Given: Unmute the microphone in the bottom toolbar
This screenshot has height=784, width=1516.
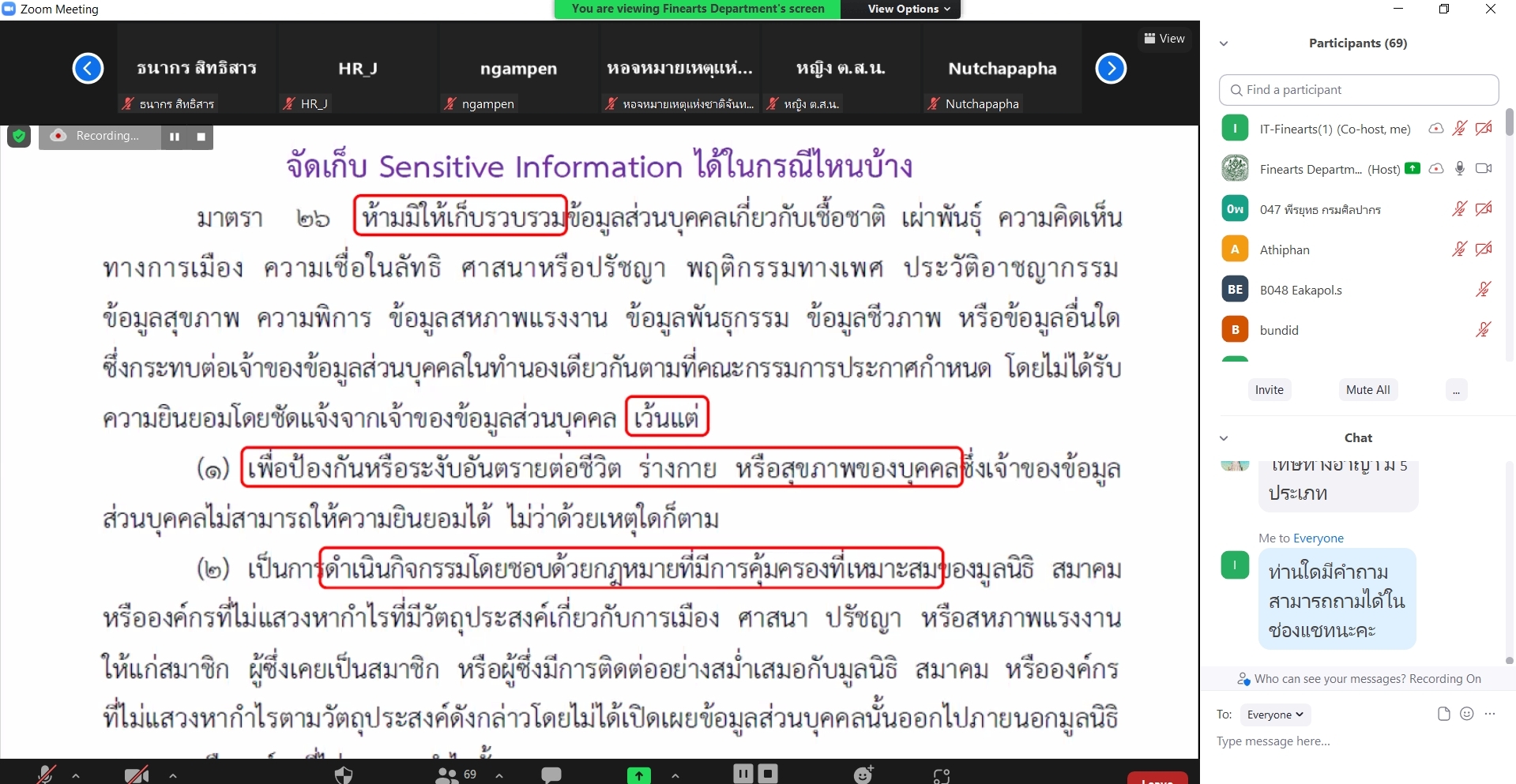Looking at the screenshot, I should (47, 775).
